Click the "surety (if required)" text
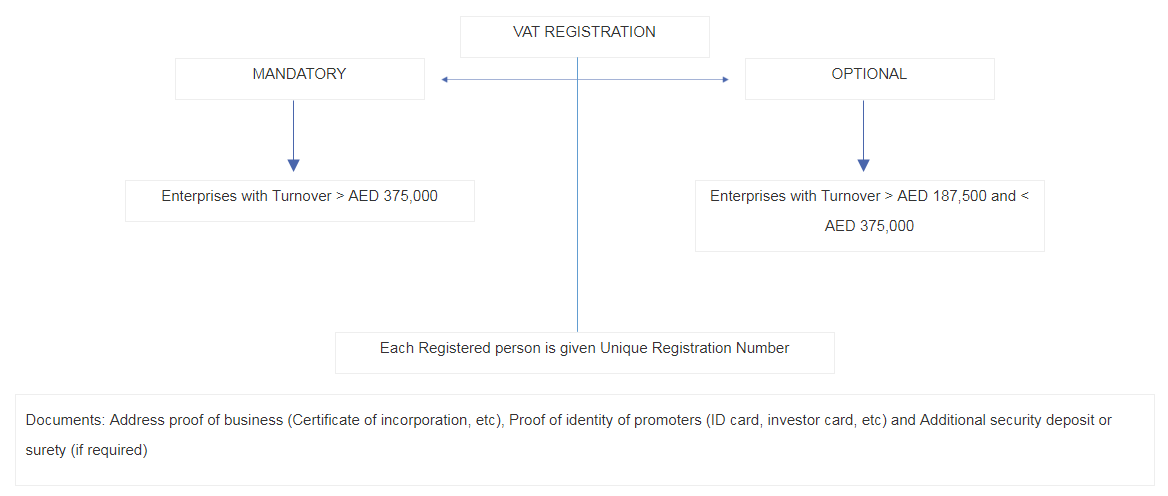1168x496 pixels. (87, 450)
